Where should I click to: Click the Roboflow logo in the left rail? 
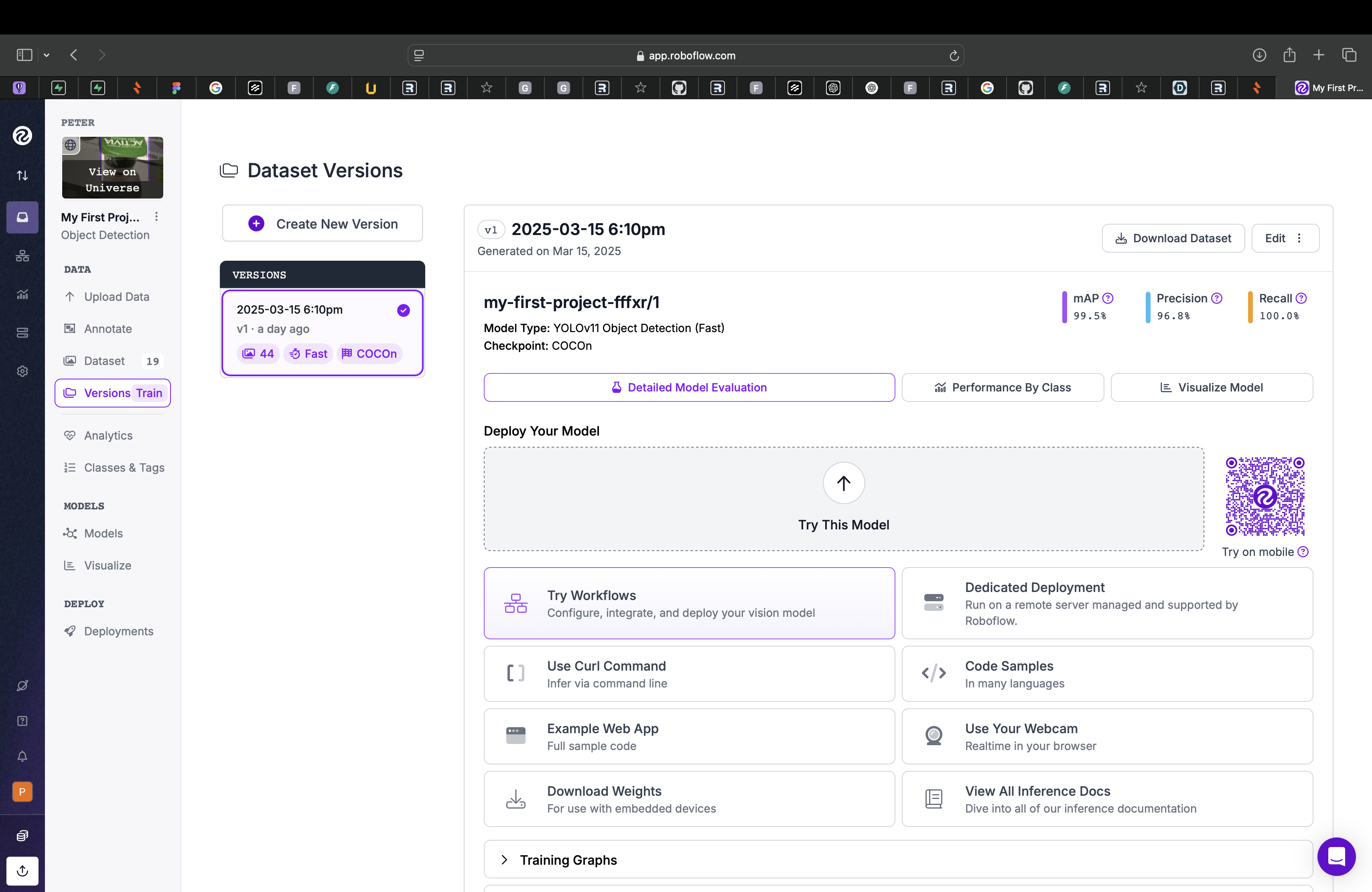click(x=22, y=136)
